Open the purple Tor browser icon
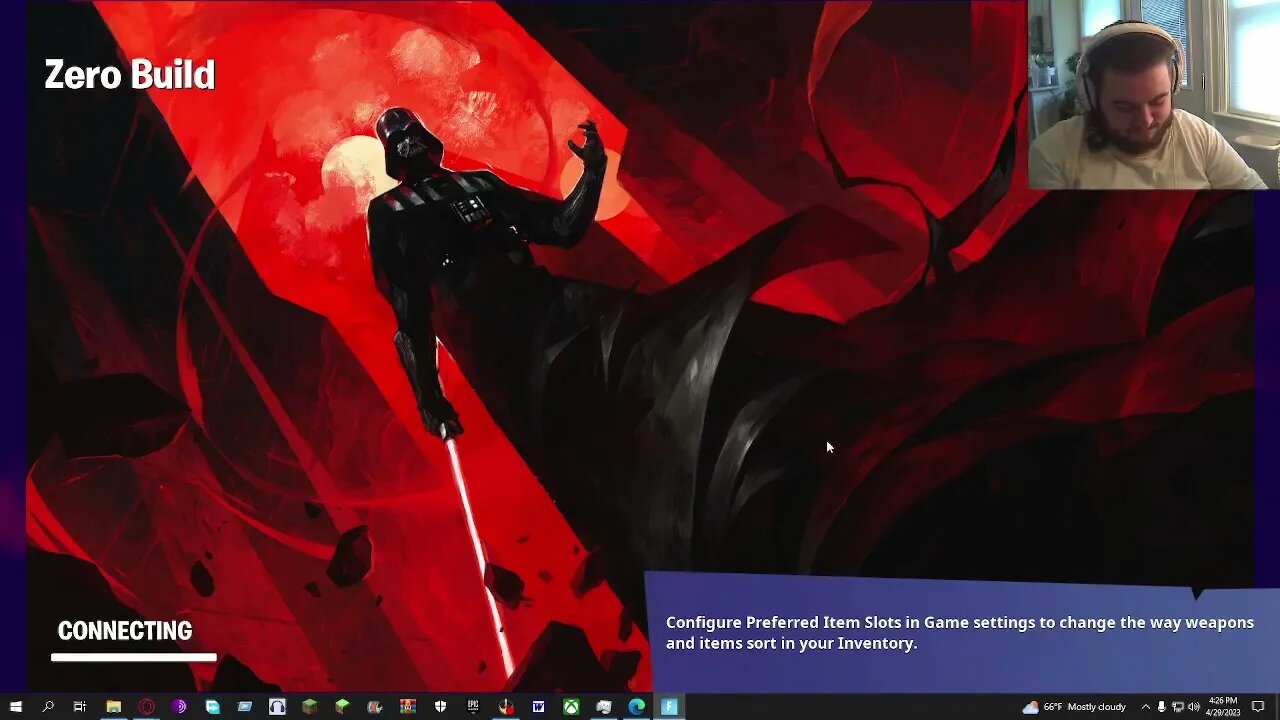Viewport: 1280px width, 720px height. (179, 707)
